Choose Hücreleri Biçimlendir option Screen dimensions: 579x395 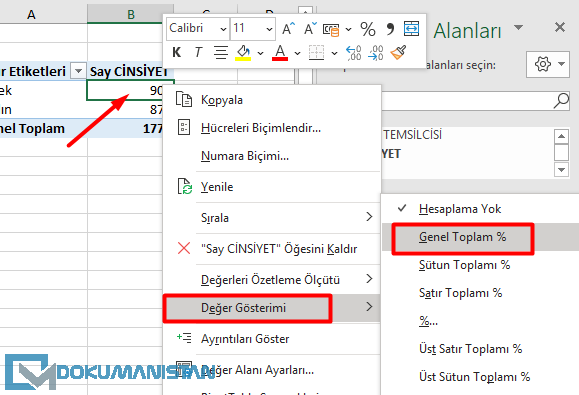[x=271, y=128]
